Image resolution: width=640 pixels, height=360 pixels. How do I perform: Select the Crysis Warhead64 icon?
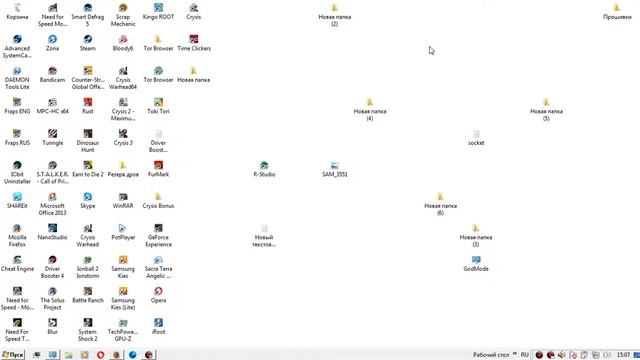point(123,78)
